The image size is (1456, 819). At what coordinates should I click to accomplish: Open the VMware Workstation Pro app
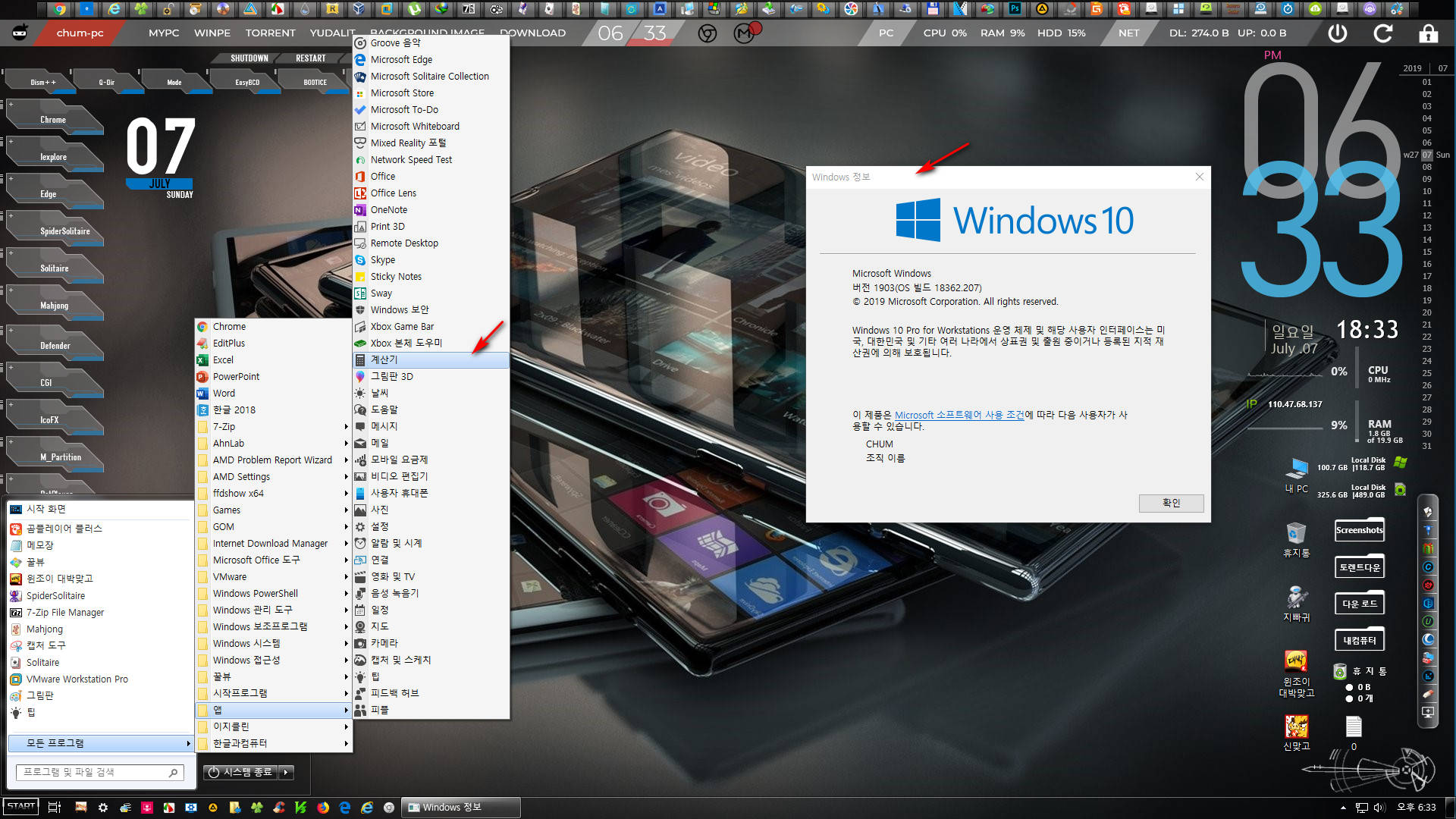pyautogui.click(x=78, y=679)
